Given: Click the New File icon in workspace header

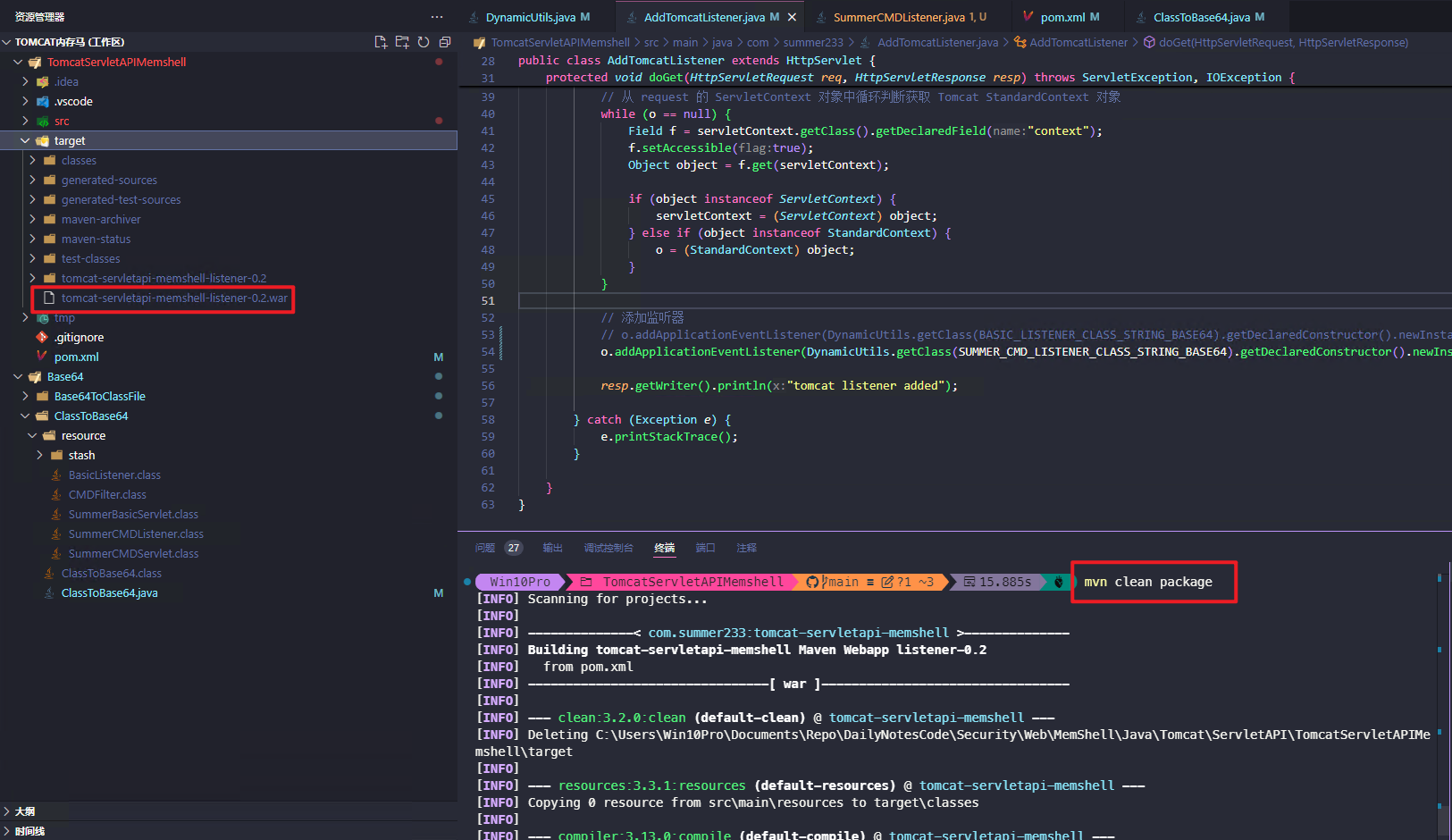Looking at the screenshot, I should coord(381,42).
